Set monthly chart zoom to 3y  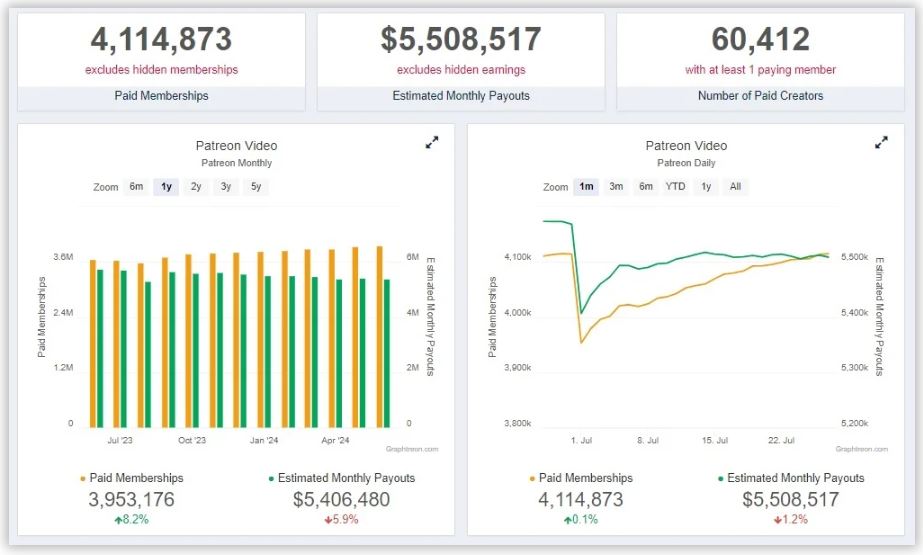click(x=226, y=187)
